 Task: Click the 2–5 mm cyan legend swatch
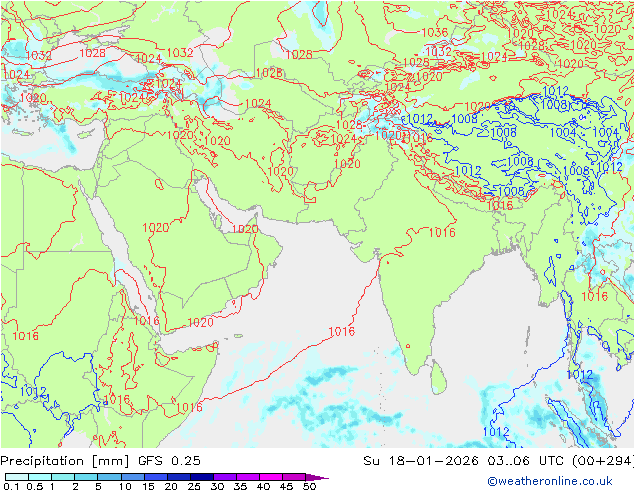pyautogui.click(x=86, y=477)
